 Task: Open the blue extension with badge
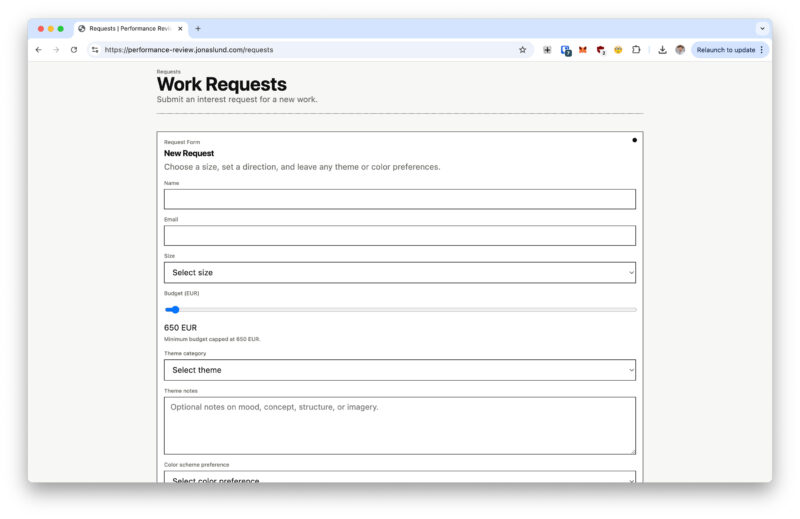(565, 50)
